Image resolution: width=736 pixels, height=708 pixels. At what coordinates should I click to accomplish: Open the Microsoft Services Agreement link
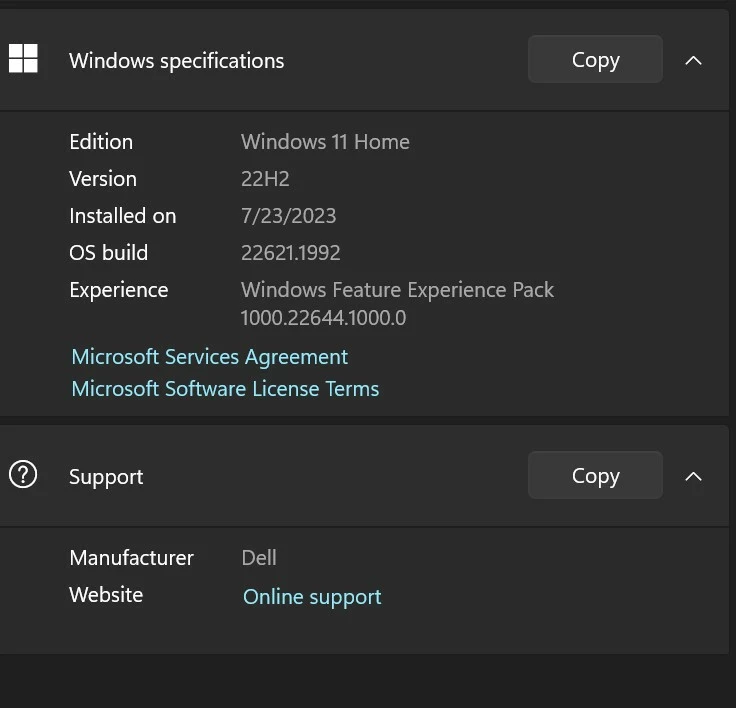click(x=209, y=357)
